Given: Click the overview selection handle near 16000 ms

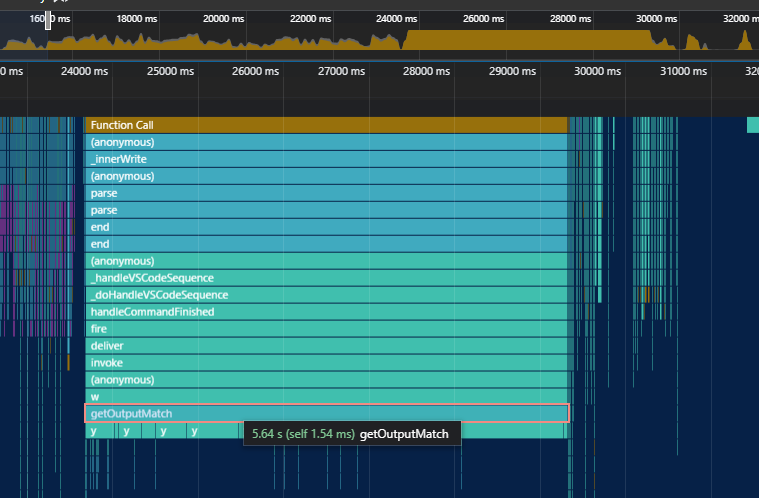Looking at the screenshot, I should tap(48, 21).
